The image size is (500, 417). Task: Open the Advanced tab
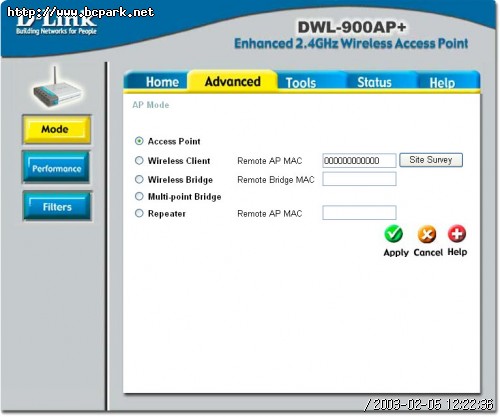point(233,81)
